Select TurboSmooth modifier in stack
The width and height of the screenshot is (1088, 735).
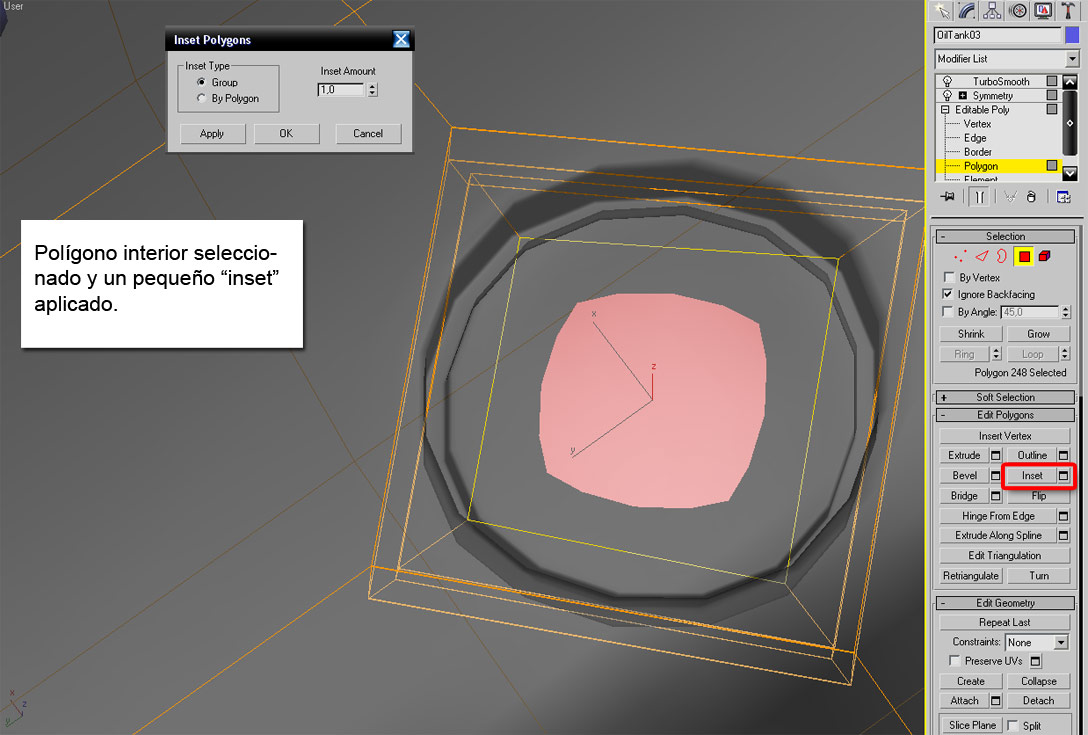(x=1001, y=81)
